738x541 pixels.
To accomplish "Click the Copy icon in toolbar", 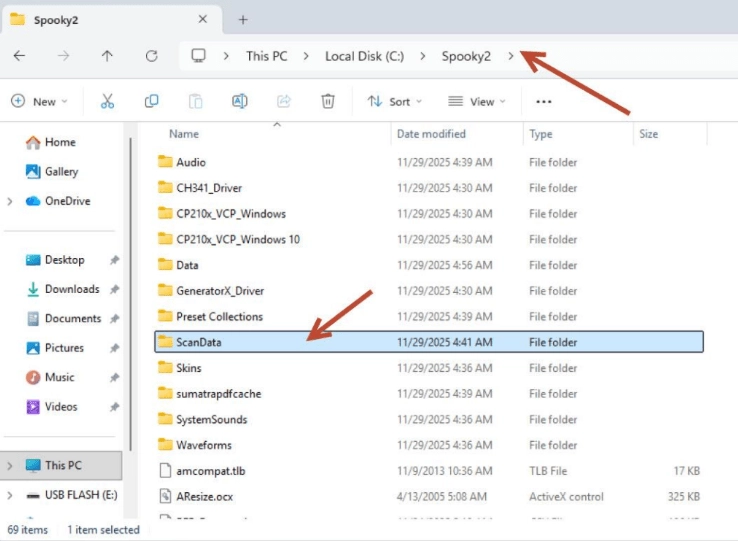I will click(151, 101).
